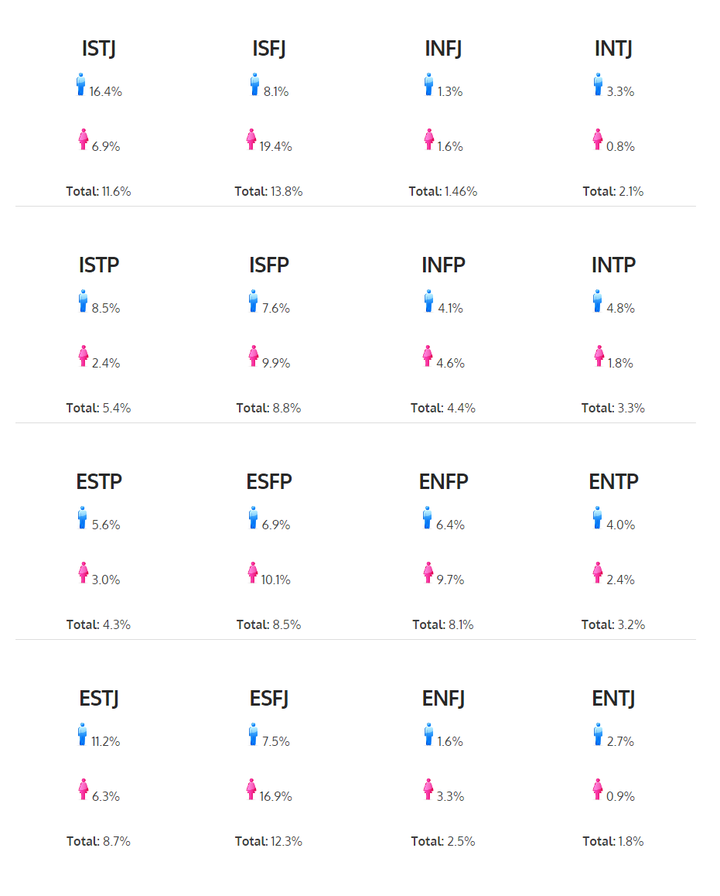Viewport: 720px width, 896px height.
Task: Click the INFP type heading
Action: pyautogui.click(x=443, y=265)
